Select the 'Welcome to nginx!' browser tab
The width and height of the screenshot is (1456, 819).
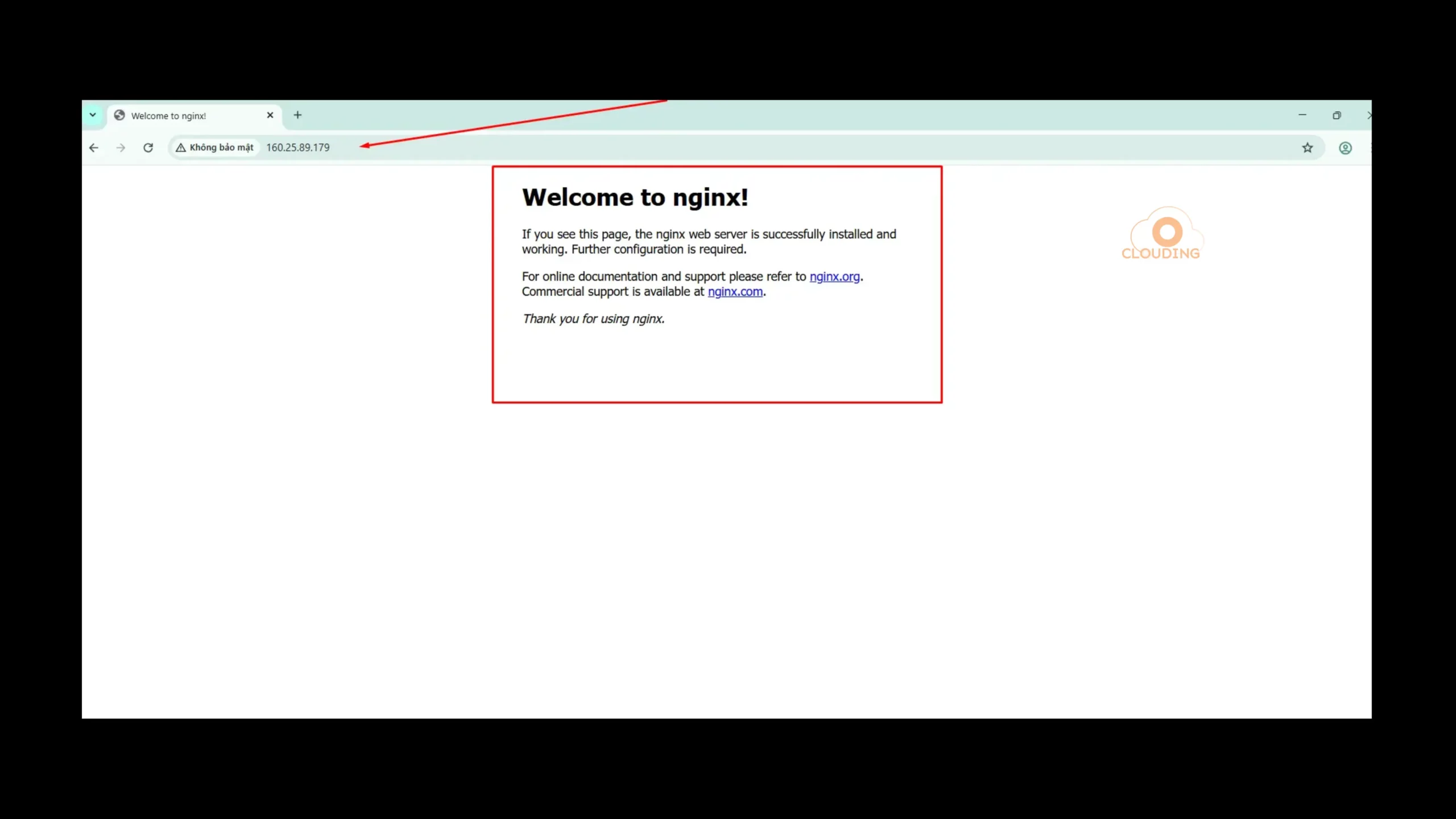[195, 115]
